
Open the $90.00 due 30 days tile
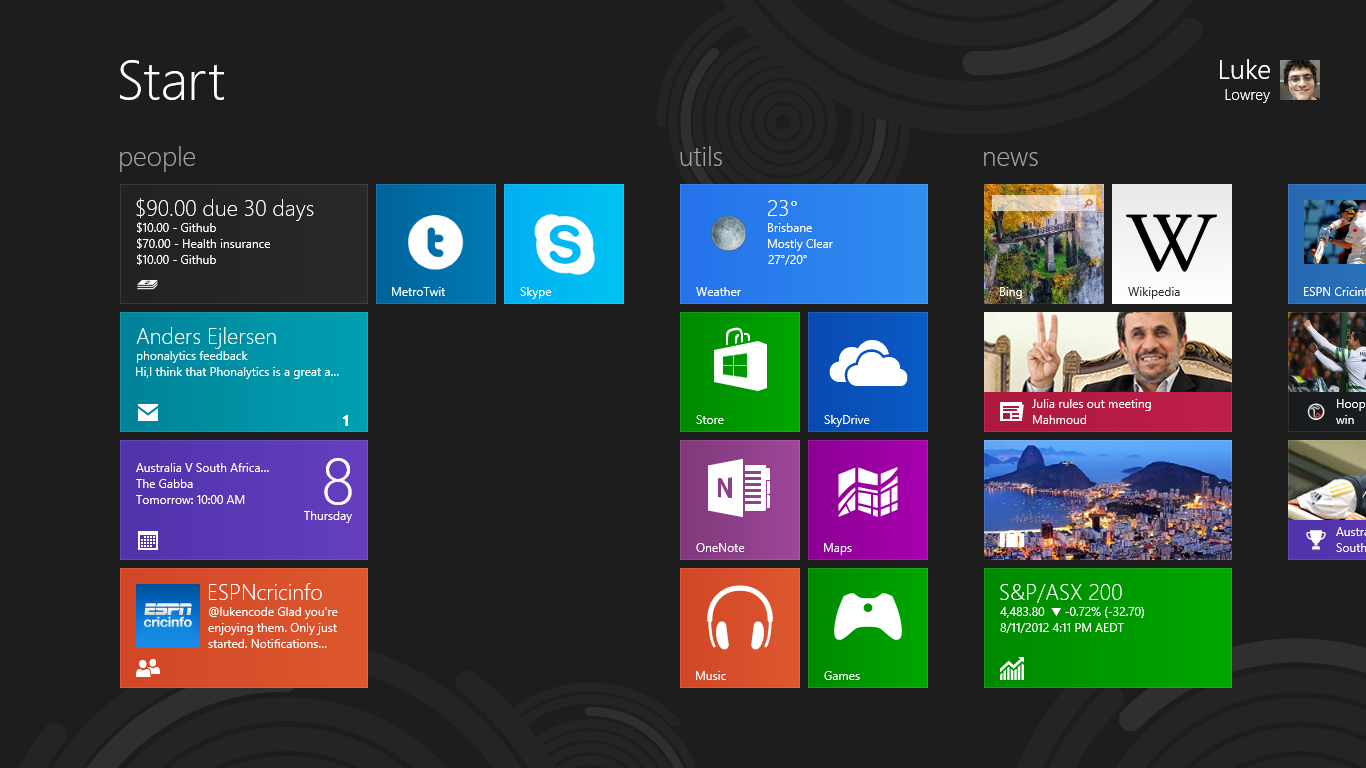coord(243,243)
